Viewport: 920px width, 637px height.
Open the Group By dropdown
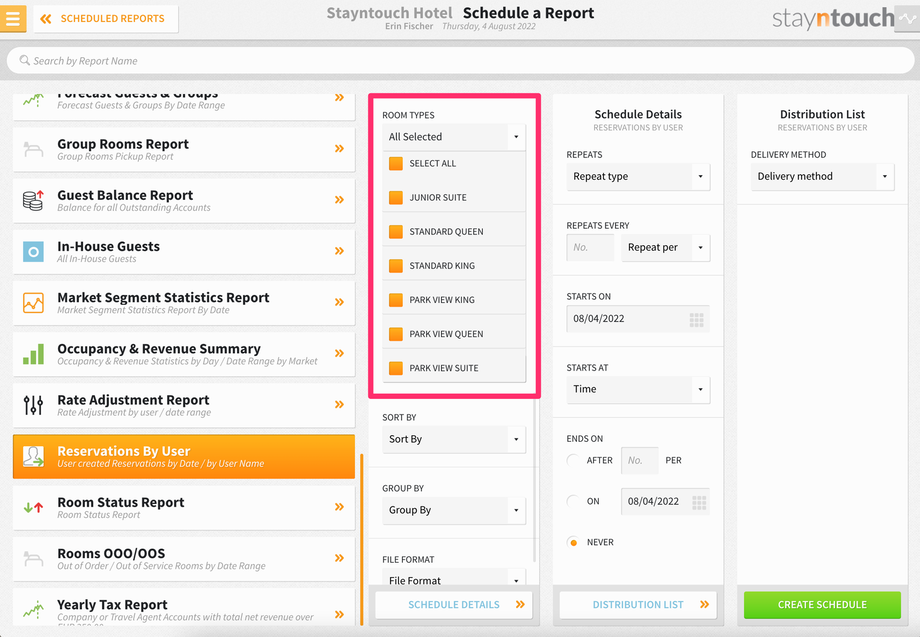(454, 510)
